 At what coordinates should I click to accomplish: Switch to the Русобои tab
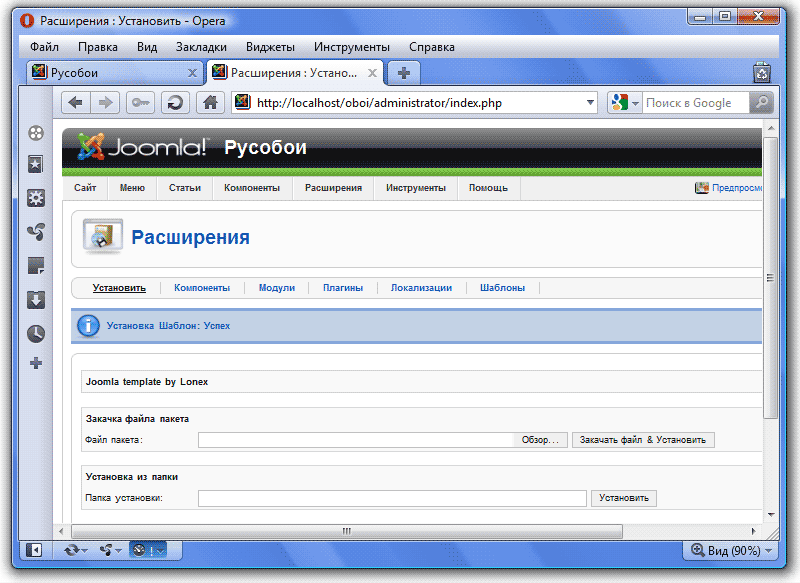click(112, 73)
